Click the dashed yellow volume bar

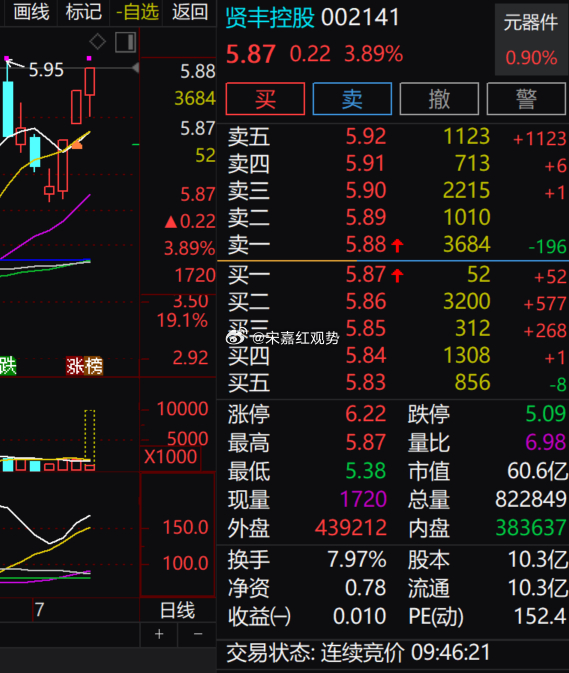[x=90, y=435]
